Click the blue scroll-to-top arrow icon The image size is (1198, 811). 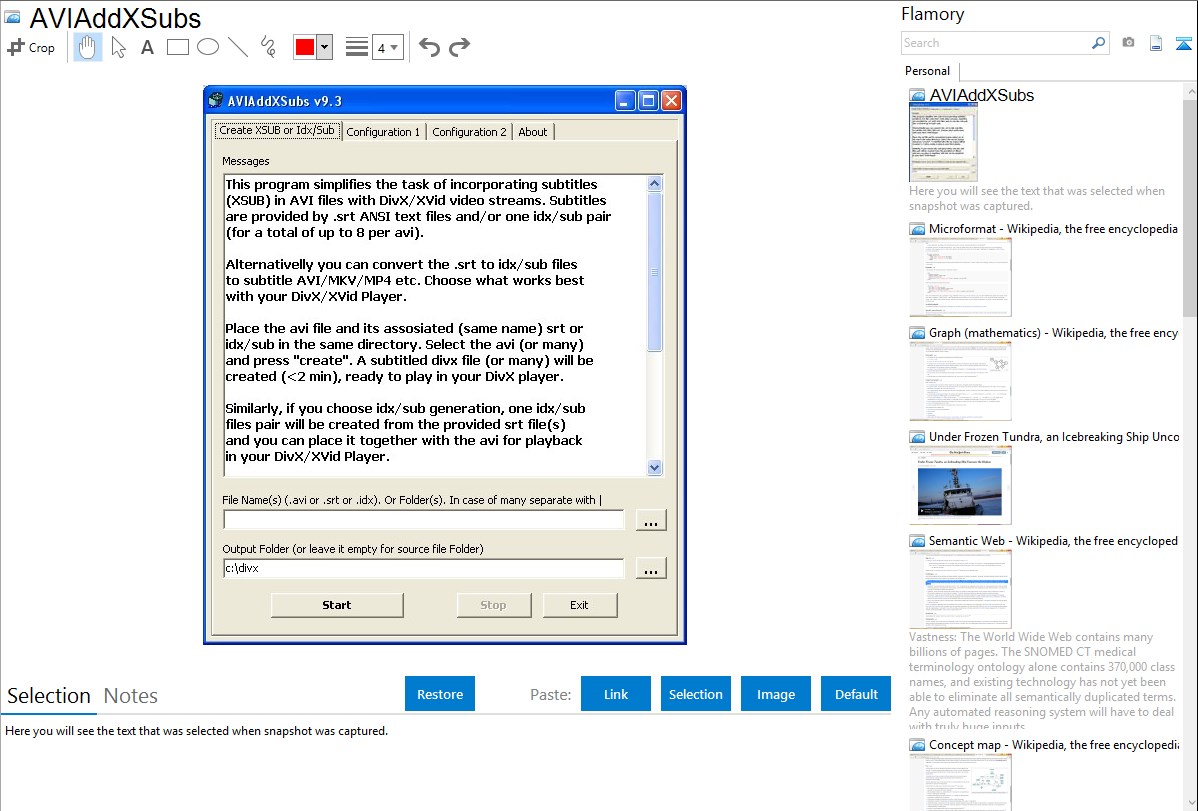coord(1183,43)
